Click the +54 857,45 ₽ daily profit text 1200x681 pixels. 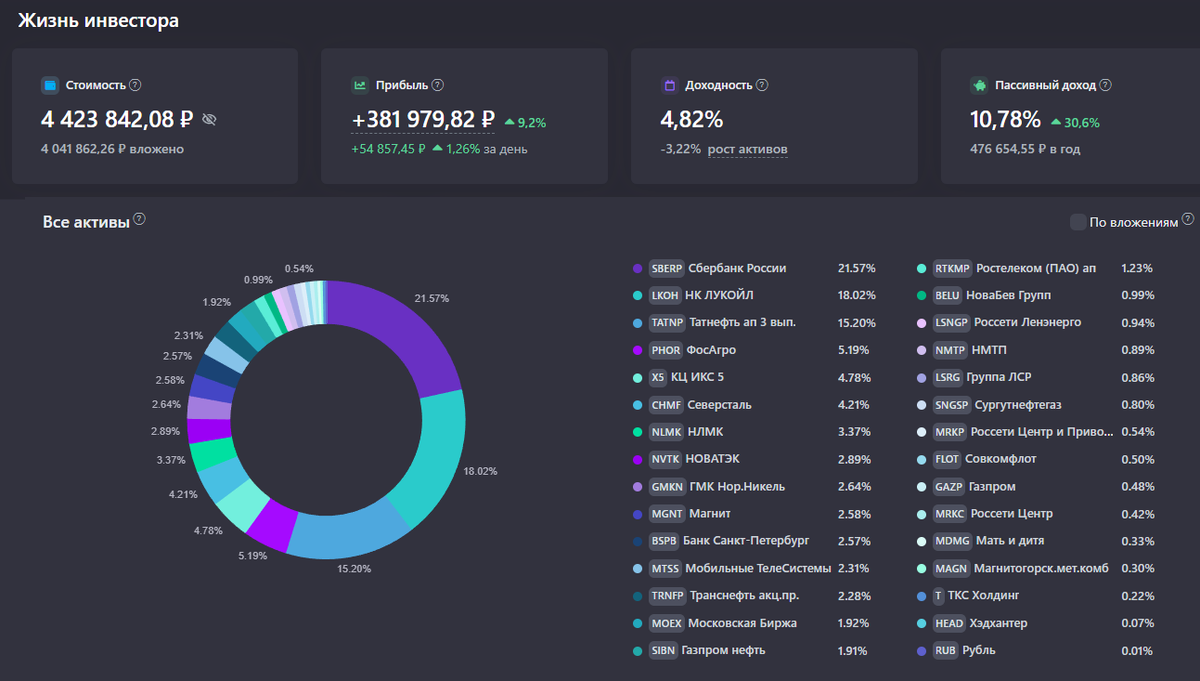(388, 150)
